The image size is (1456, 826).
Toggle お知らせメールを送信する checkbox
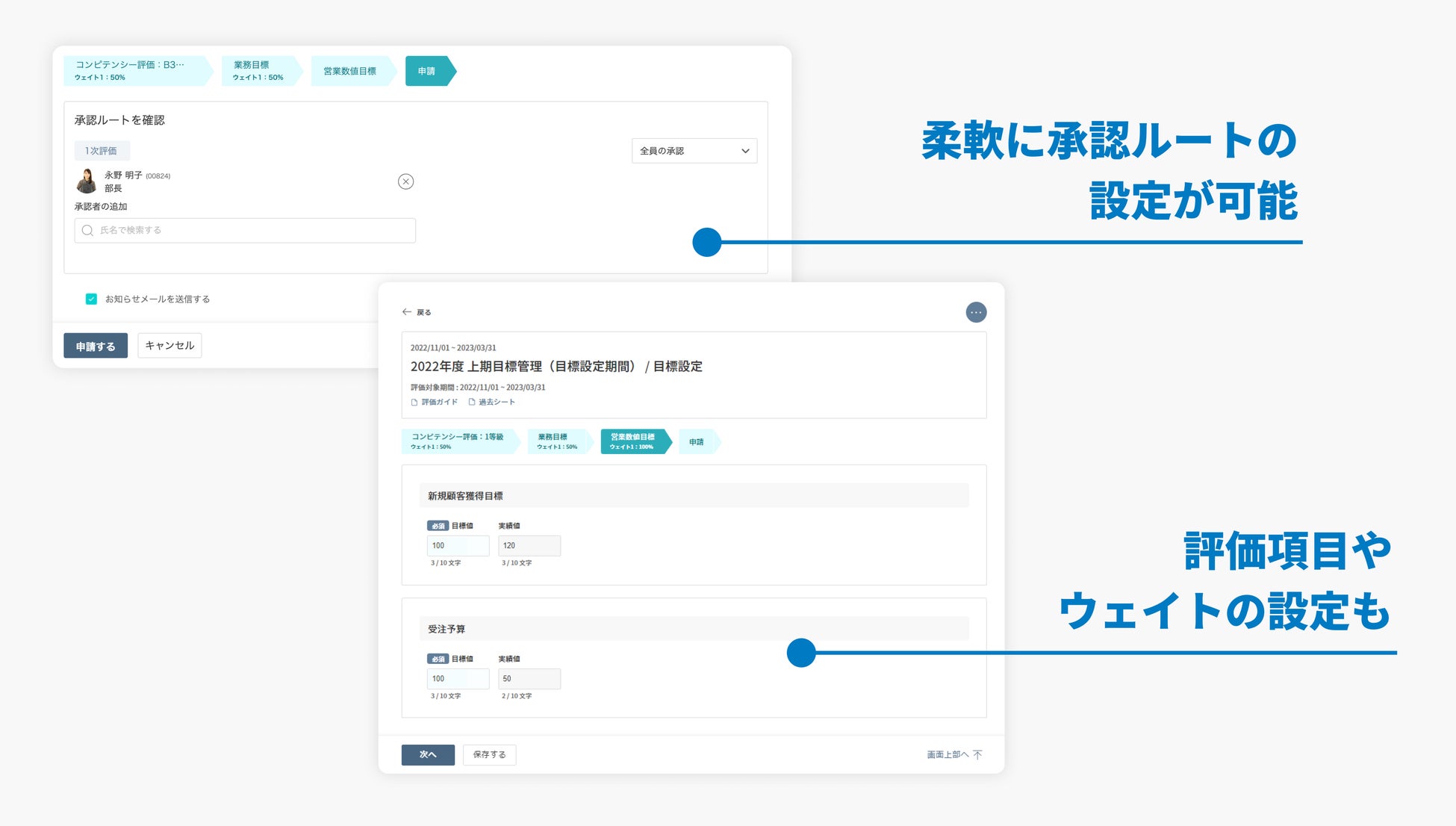pos(91,299)
